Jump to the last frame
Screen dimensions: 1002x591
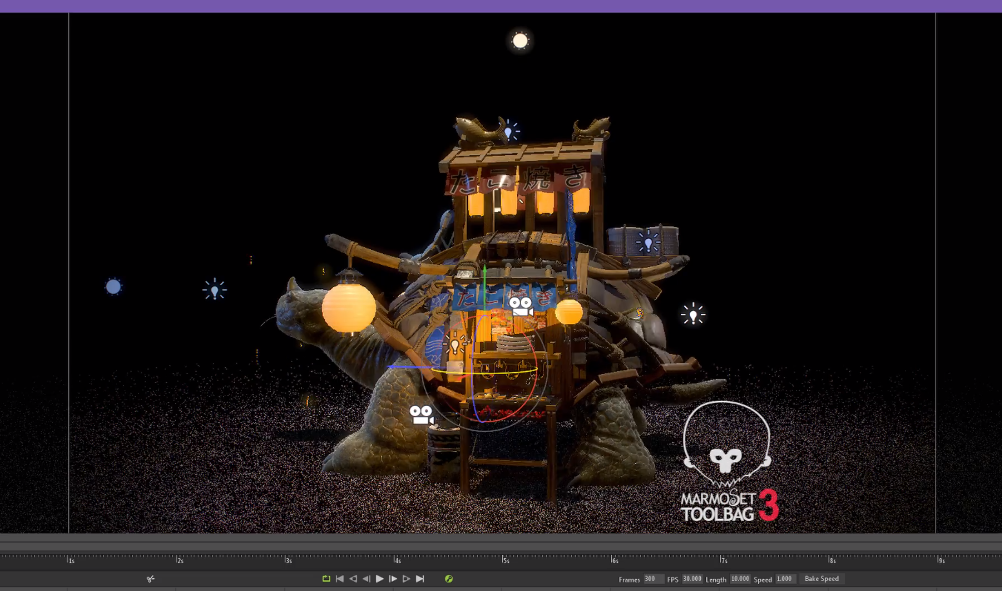click(420, 579)
